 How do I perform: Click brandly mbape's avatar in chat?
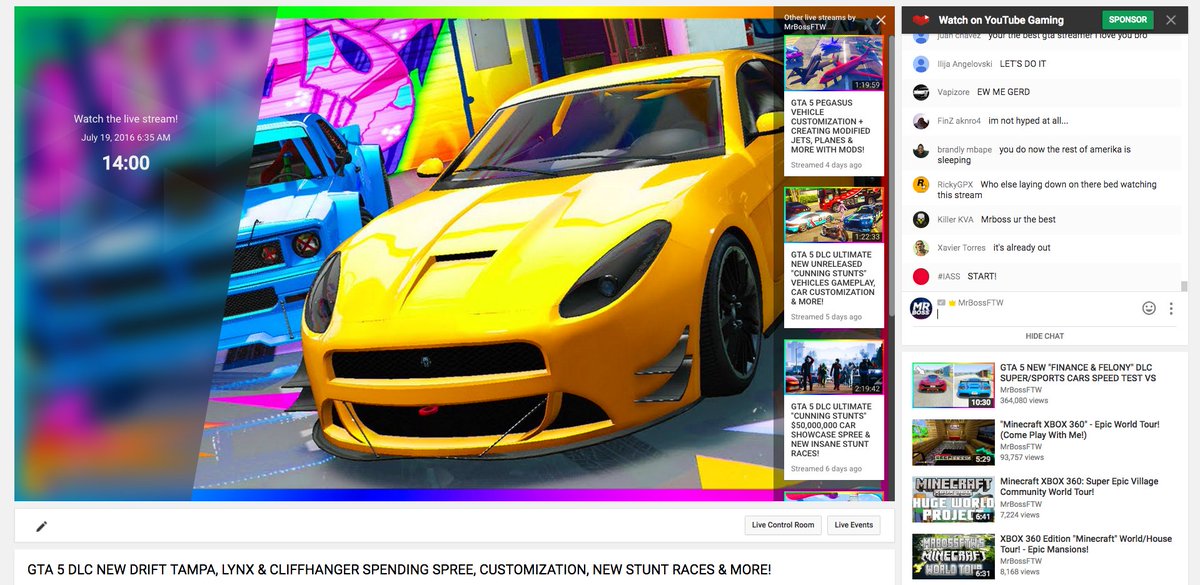pos(921,150)
